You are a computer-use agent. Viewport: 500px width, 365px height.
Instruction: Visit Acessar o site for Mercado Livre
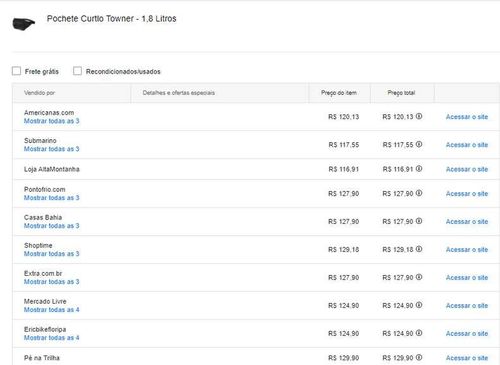(467, 306)
